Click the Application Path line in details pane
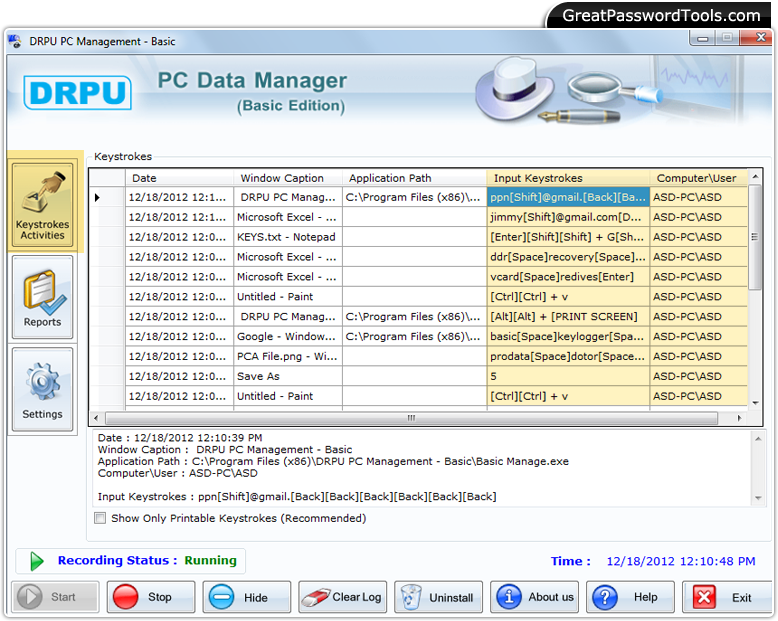 coord(333,461)
